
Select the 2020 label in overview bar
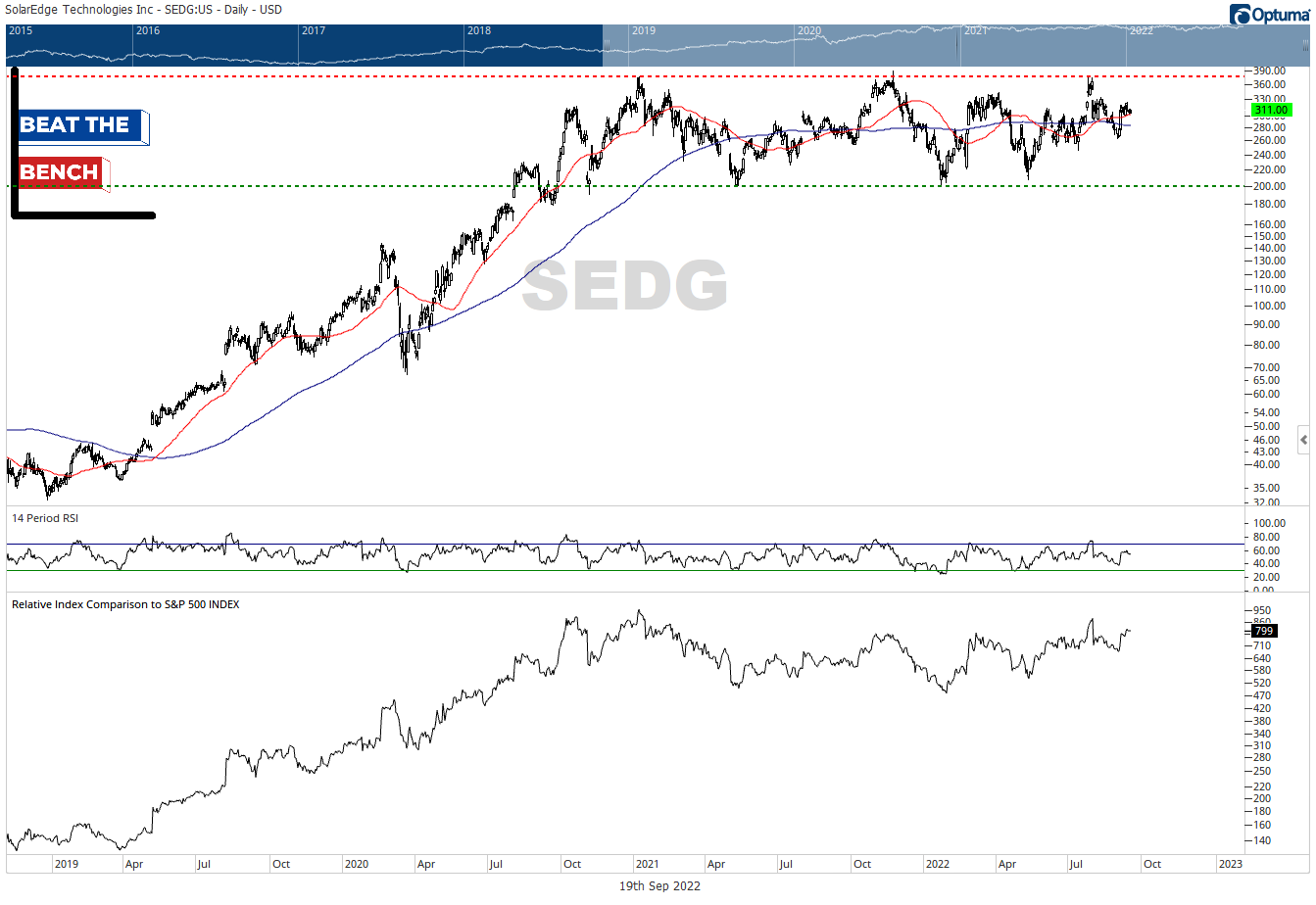(809, 30)
